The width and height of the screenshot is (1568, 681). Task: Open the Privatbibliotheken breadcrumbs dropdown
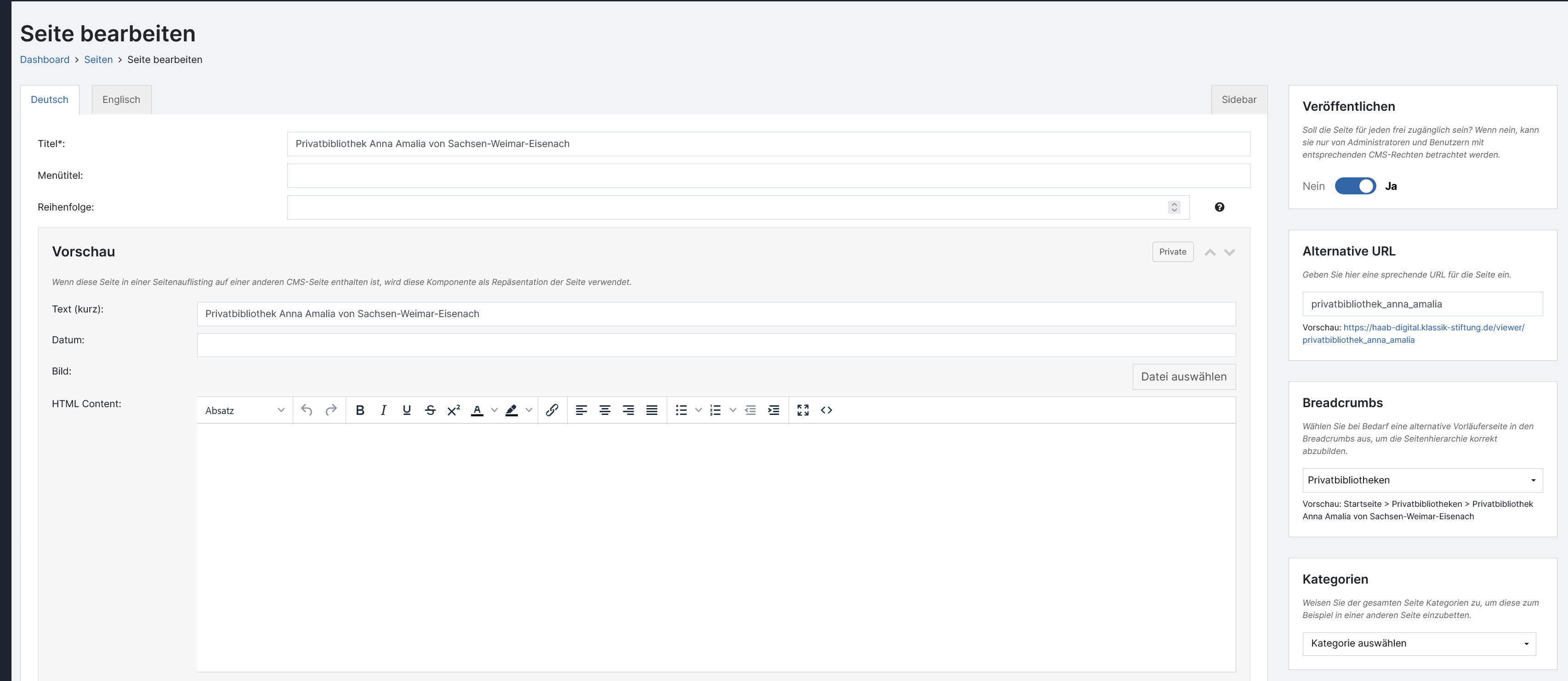(1422, 480)
